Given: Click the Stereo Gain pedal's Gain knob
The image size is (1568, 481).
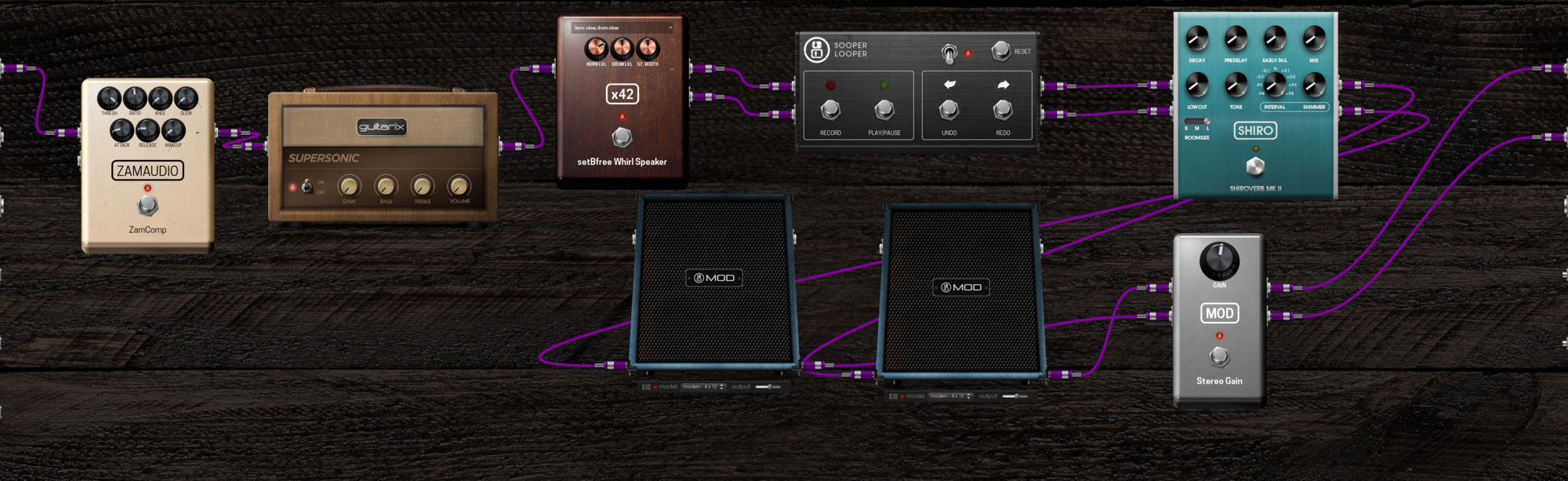Looking at the screenshot, I should pyautogui.click(x=1219, y=261).
